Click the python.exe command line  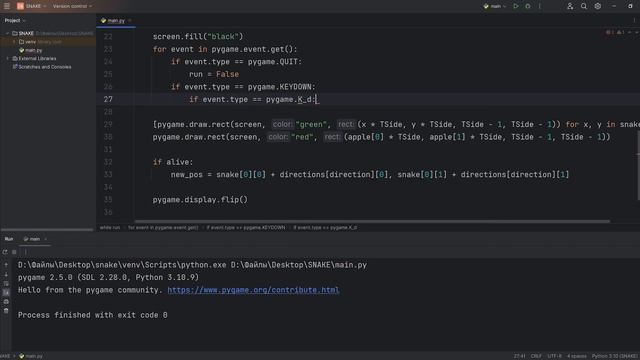192,265
